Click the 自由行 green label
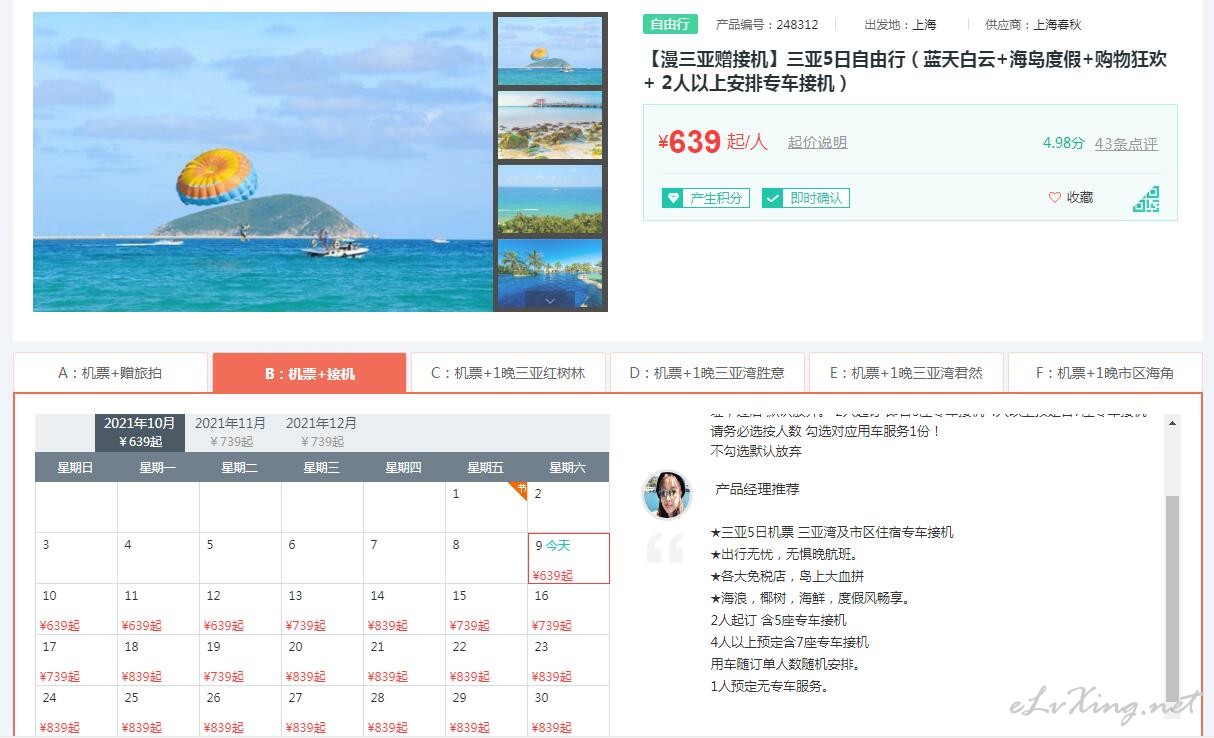Screen dimensions: 1214x738 coord(670,25)
